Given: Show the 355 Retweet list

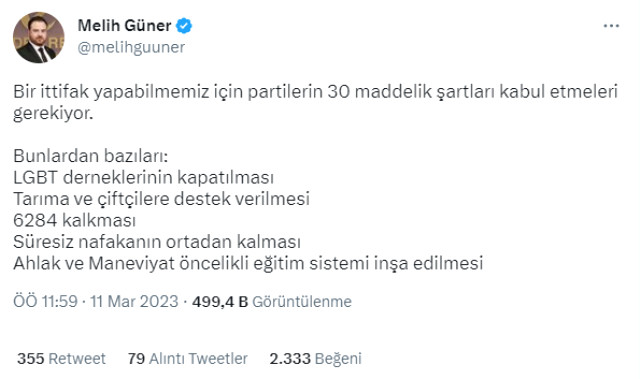Looking at the screenshot, I should (x=61, y=359).
